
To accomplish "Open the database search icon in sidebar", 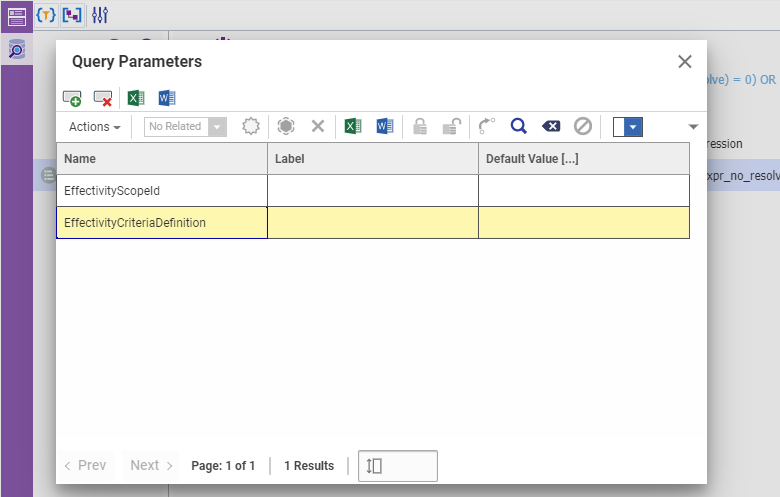I will 16,49.
